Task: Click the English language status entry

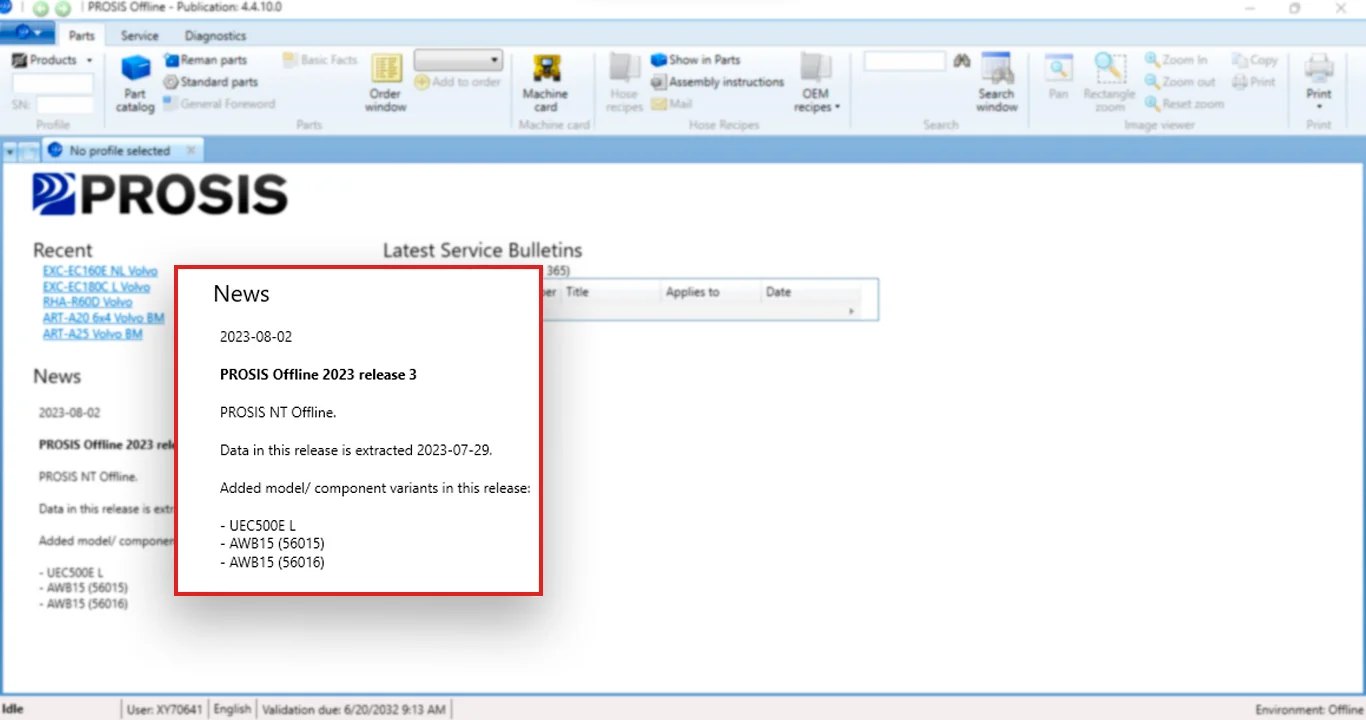Action: click(x=232, y=709)
